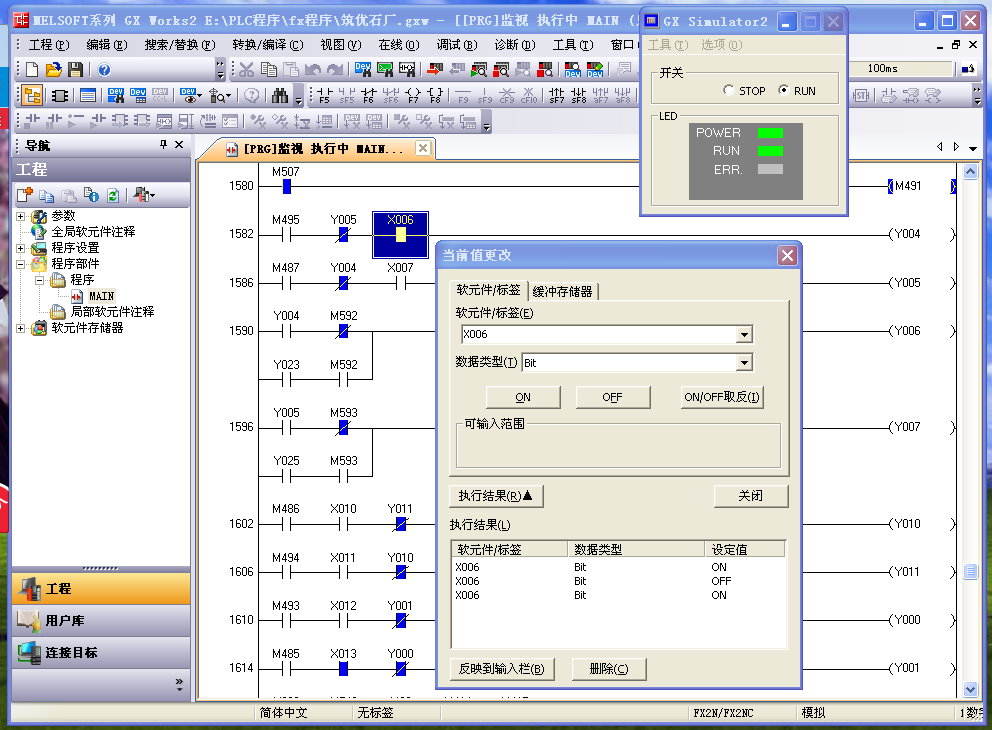Select the MAIN program in tree
This screenshot has height=730, width=992.
[101, 296]
